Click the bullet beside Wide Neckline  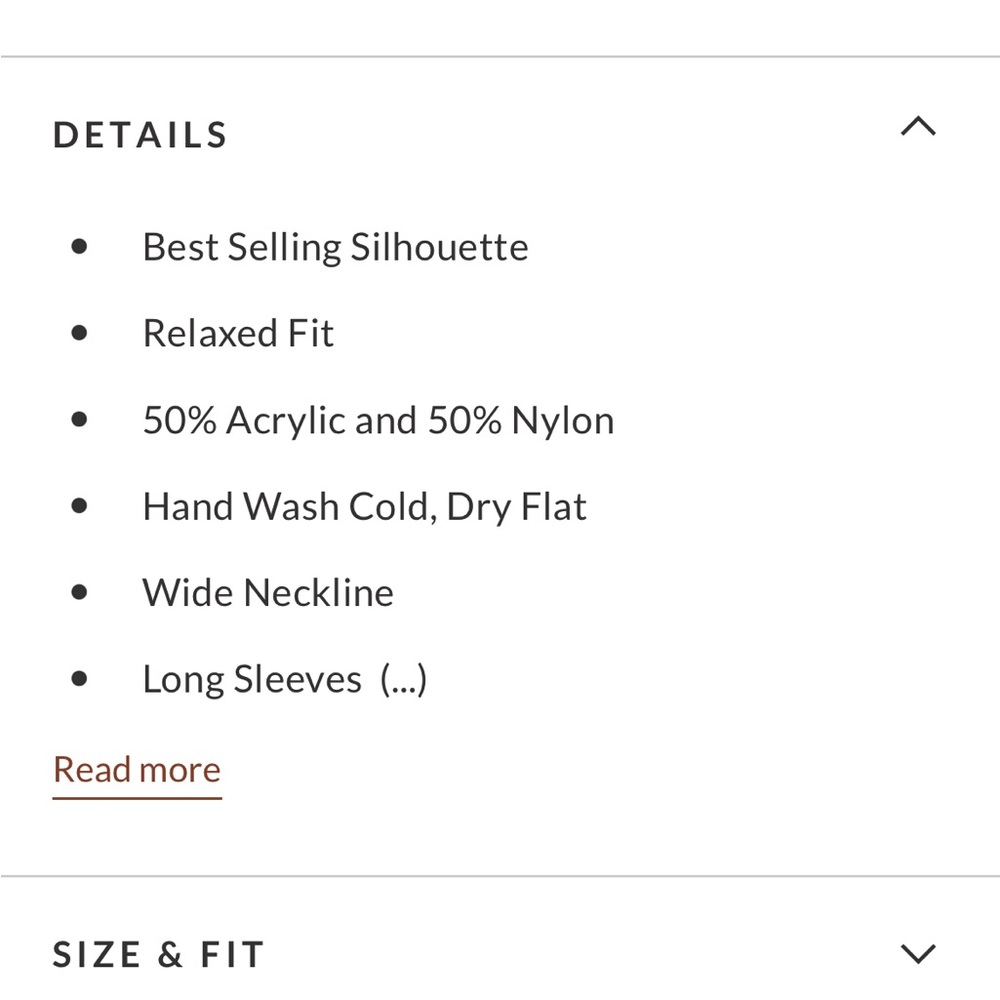coord(80,593)
